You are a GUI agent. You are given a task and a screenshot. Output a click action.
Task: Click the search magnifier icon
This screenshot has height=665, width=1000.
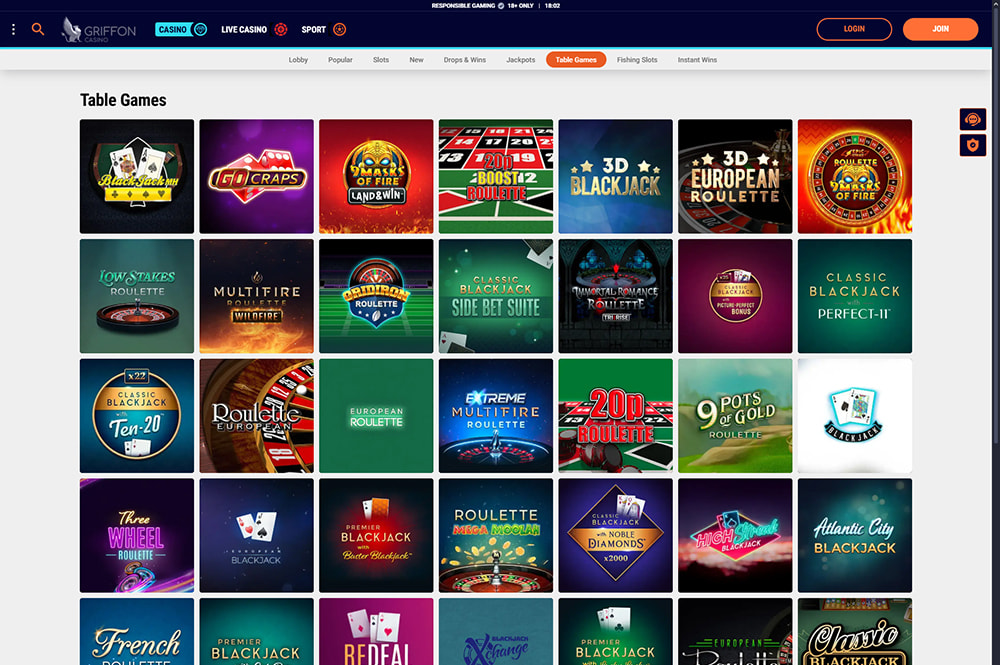[x=38, y=29]
